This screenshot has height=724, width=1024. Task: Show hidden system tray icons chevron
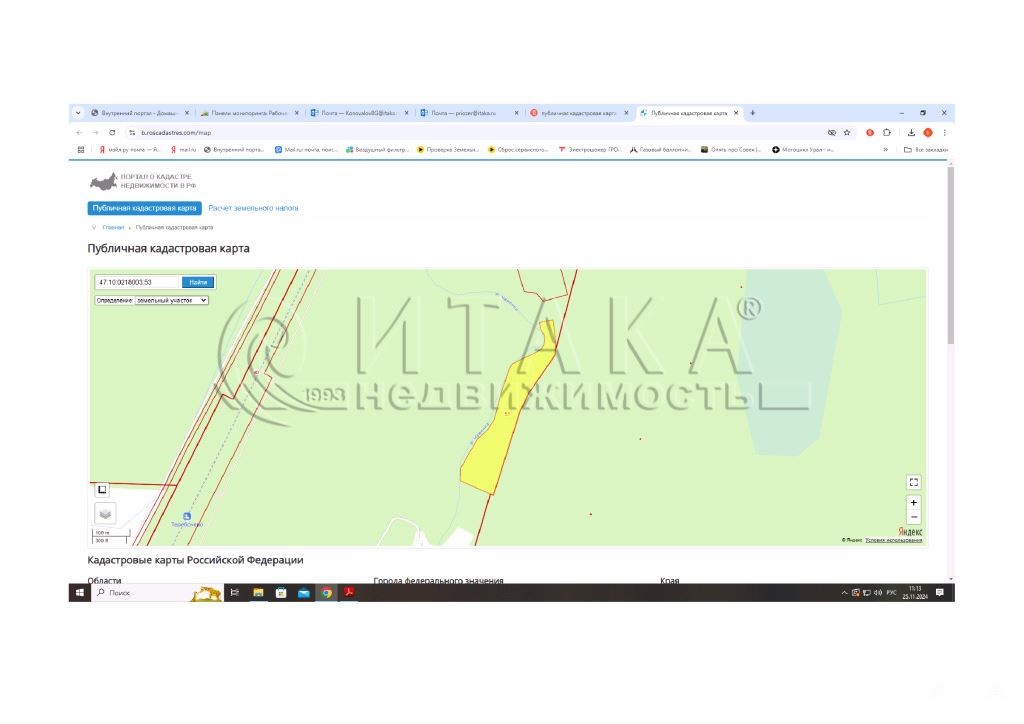tap(844, 593)
